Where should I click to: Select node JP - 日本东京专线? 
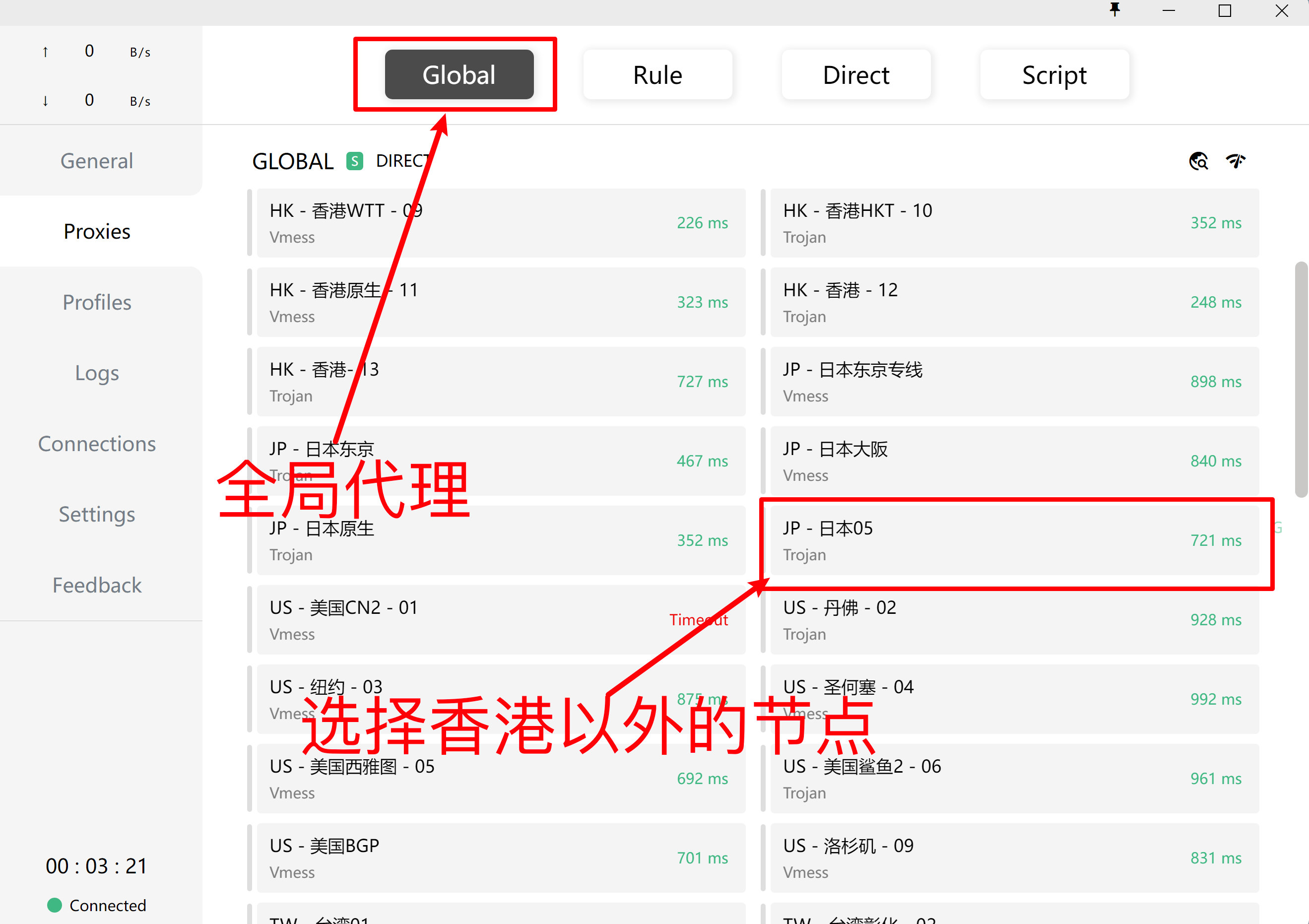[1014, 381]
